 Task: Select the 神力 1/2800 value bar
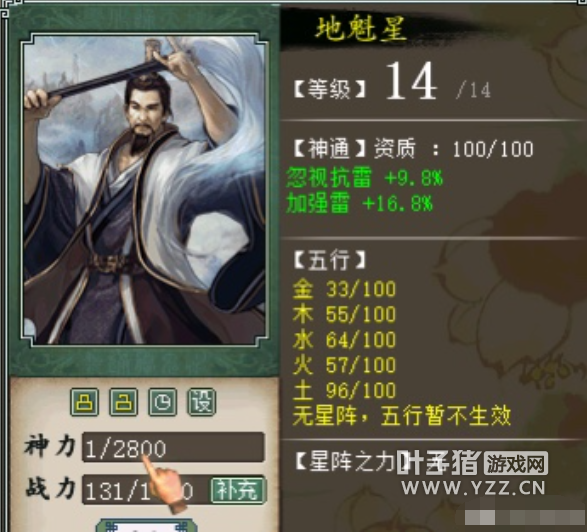(x=173, y=447)
